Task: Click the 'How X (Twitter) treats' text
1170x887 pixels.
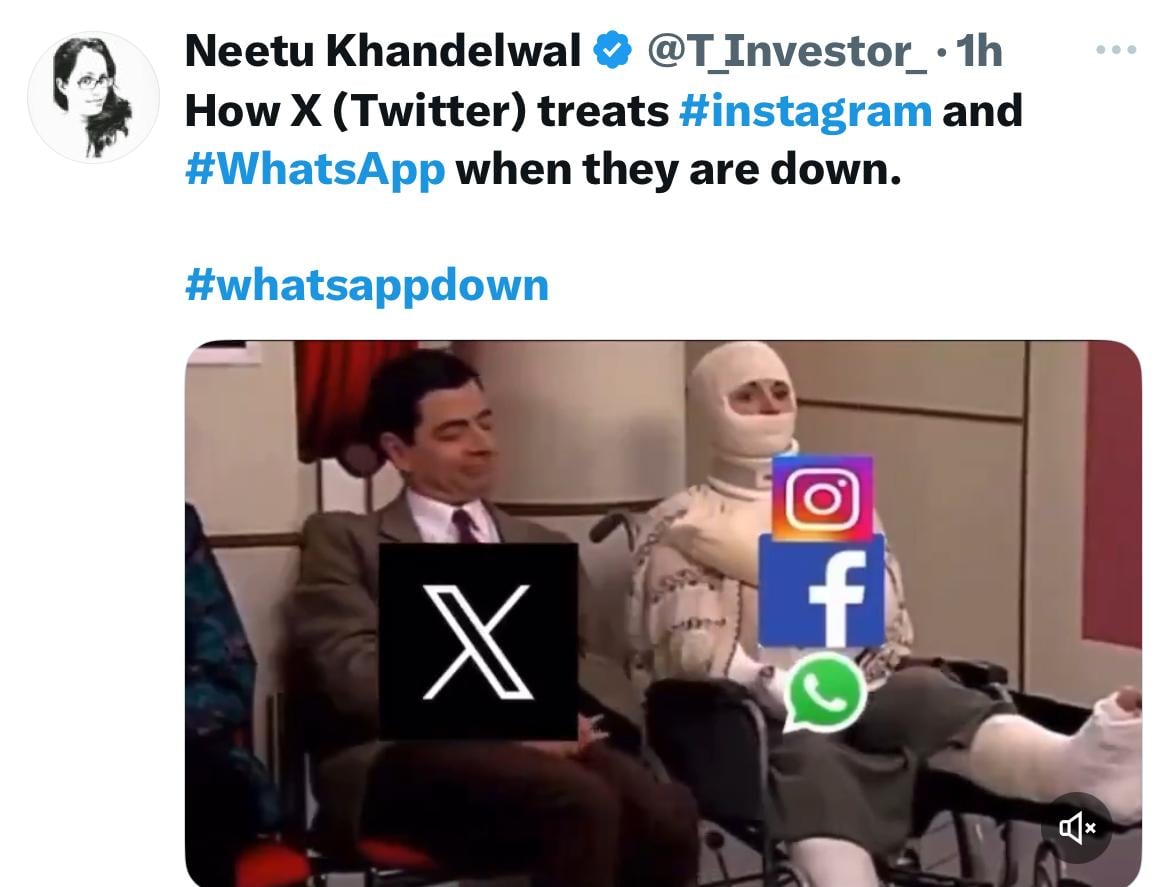Action: (x=427, y=111)
